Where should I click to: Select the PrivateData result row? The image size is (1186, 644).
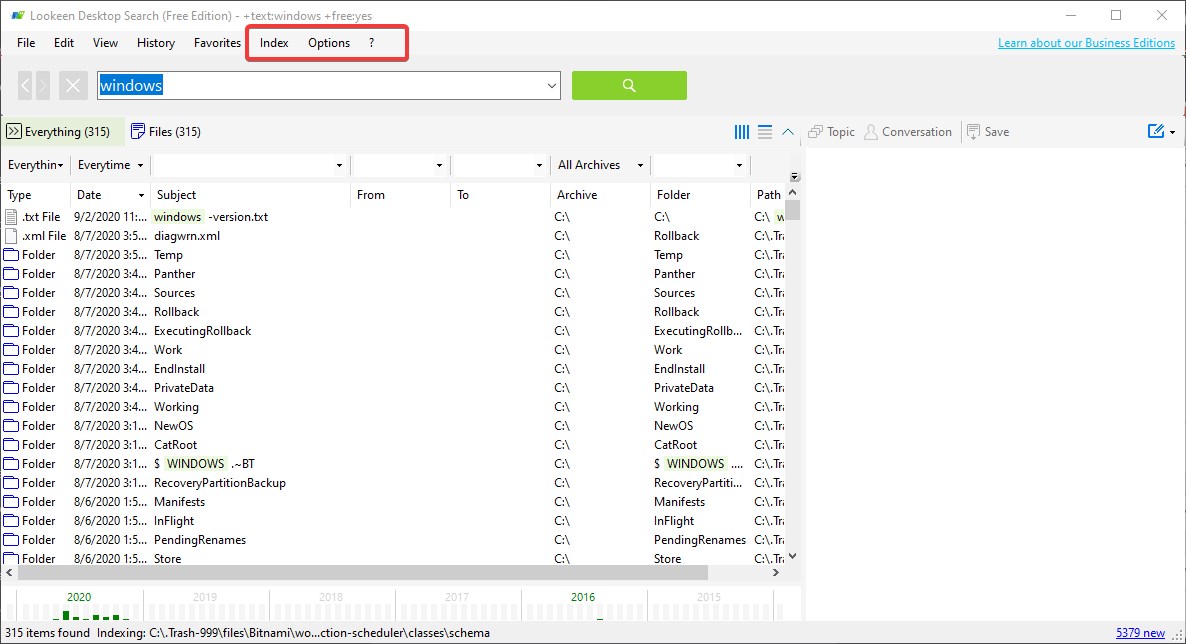[393, 387]
